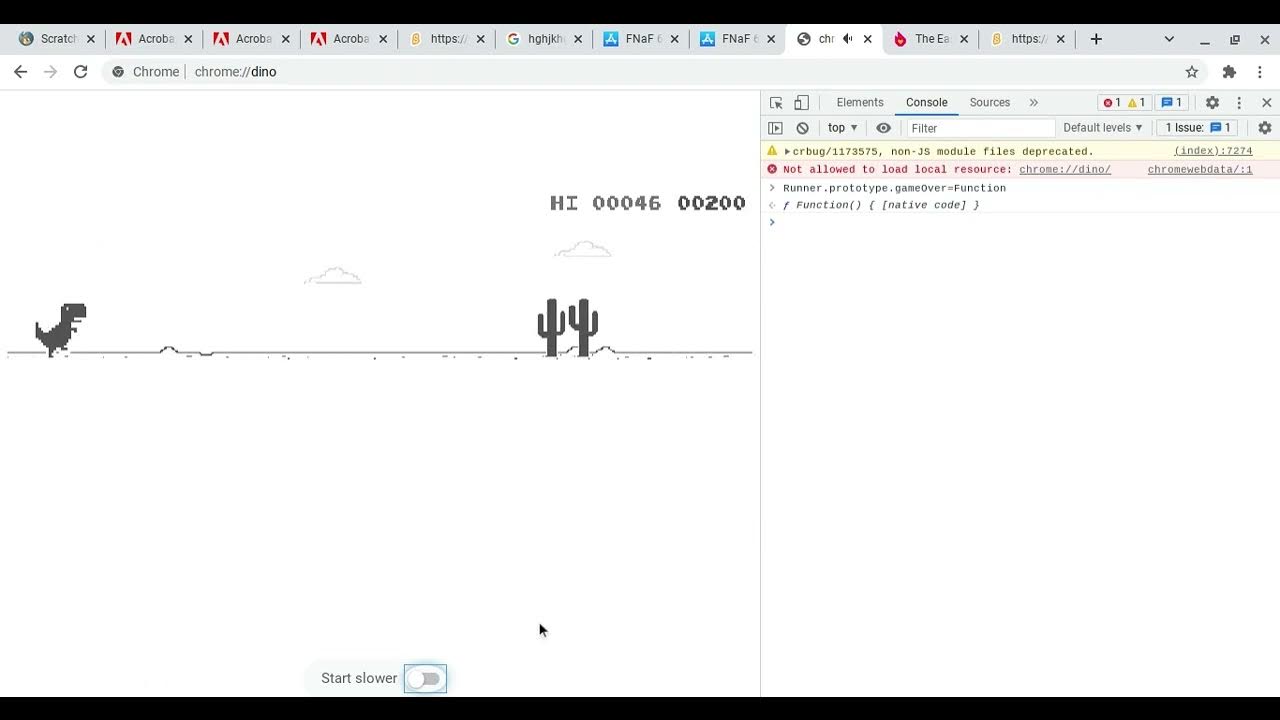Open the chromewebdata/:1 source link

click(x=1200, y=170)
